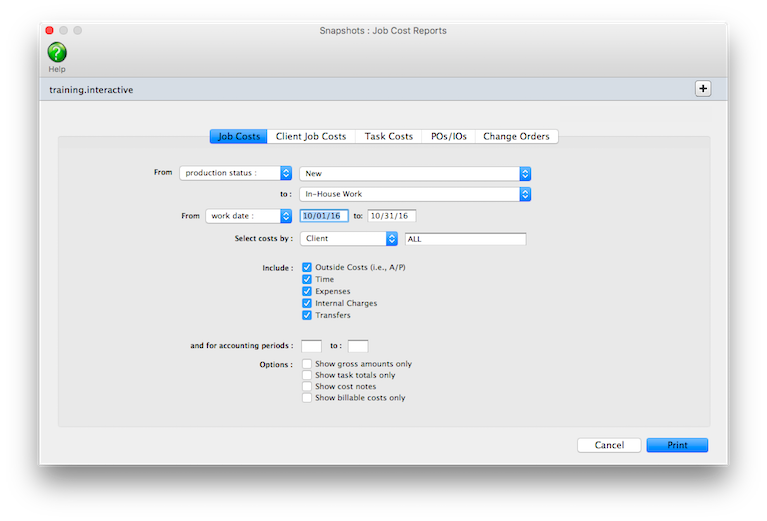Open the Select costs by Client dropdown

(349, 239)
